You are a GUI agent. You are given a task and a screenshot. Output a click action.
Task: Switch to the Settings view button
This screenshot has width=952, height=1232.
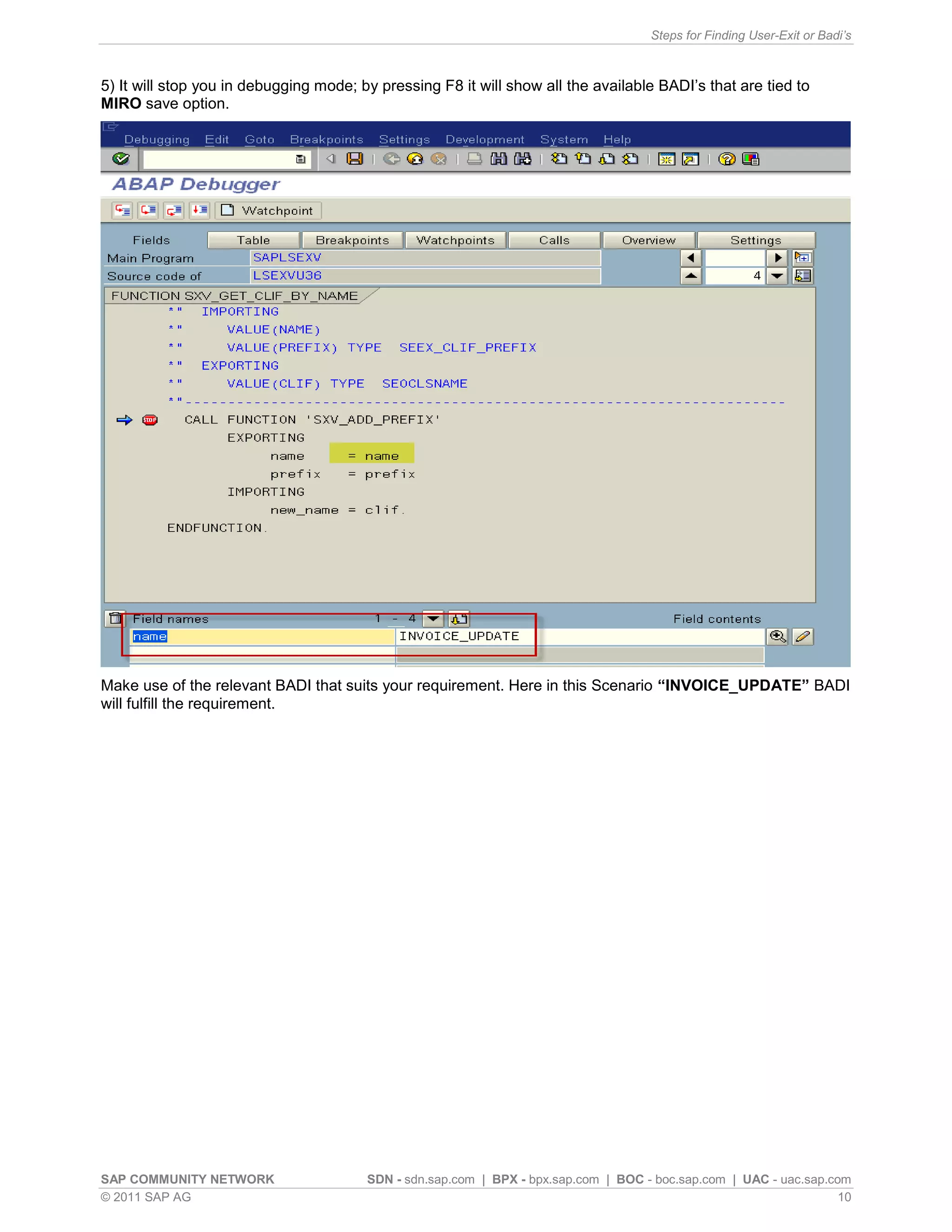[x=756, y=240]
